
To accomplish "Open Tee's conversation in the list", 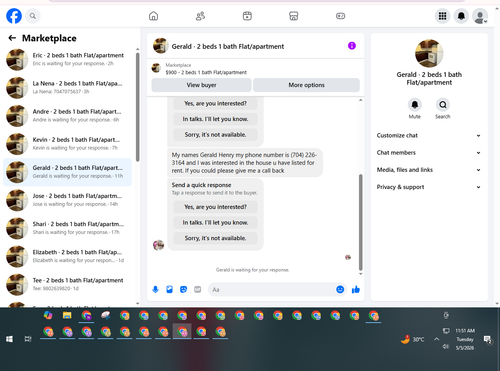I will coord(67,284).
